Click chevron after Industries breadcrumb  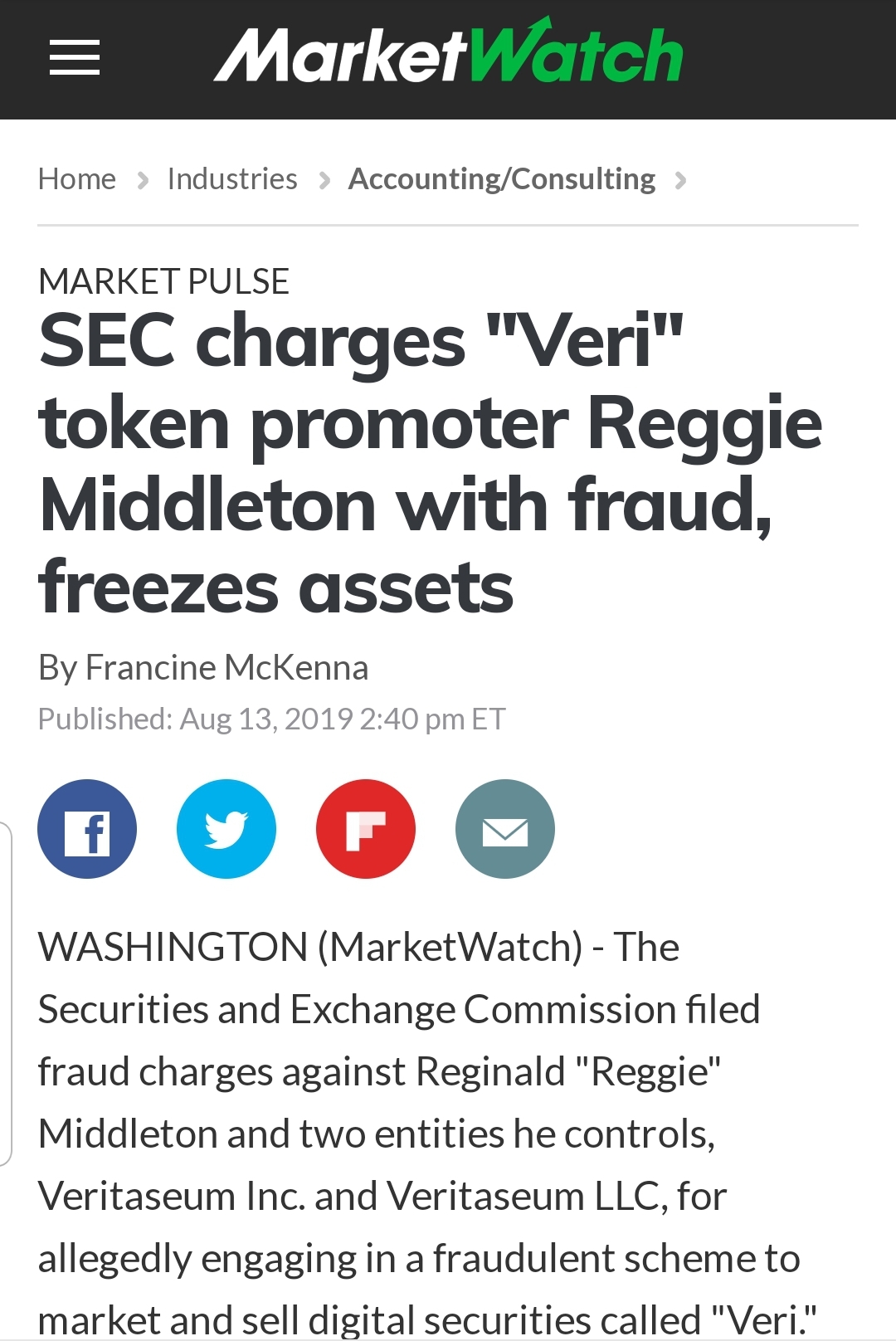coord(324,180)
